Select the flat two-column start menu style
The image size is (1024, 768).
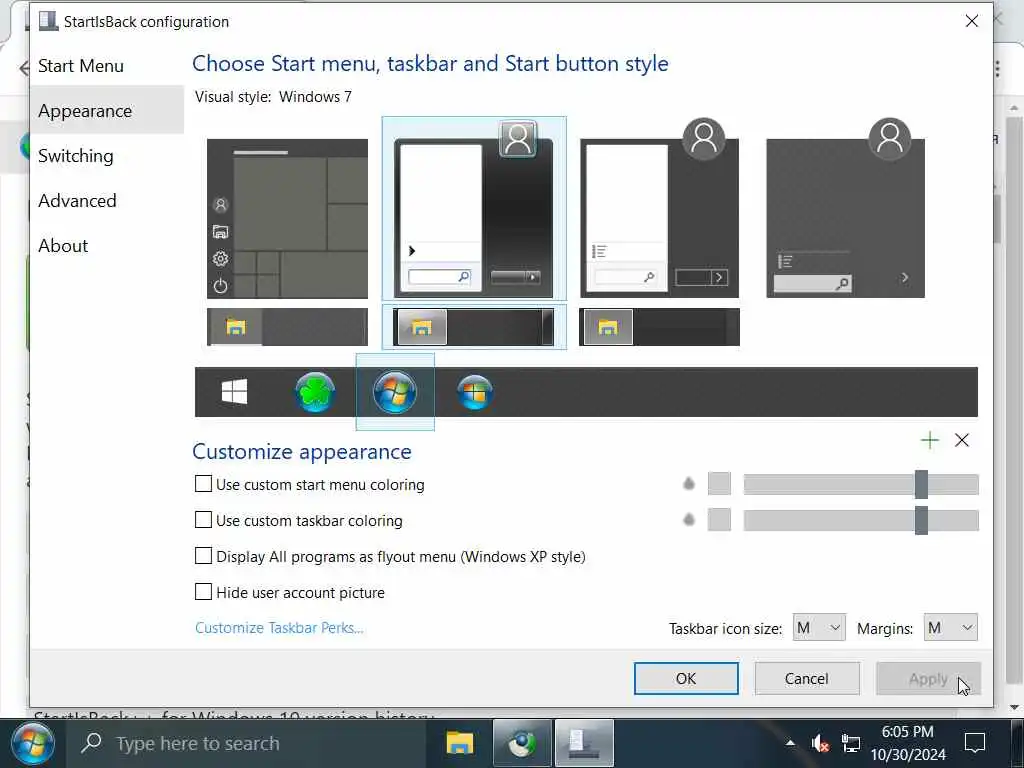tap(660, 209)
